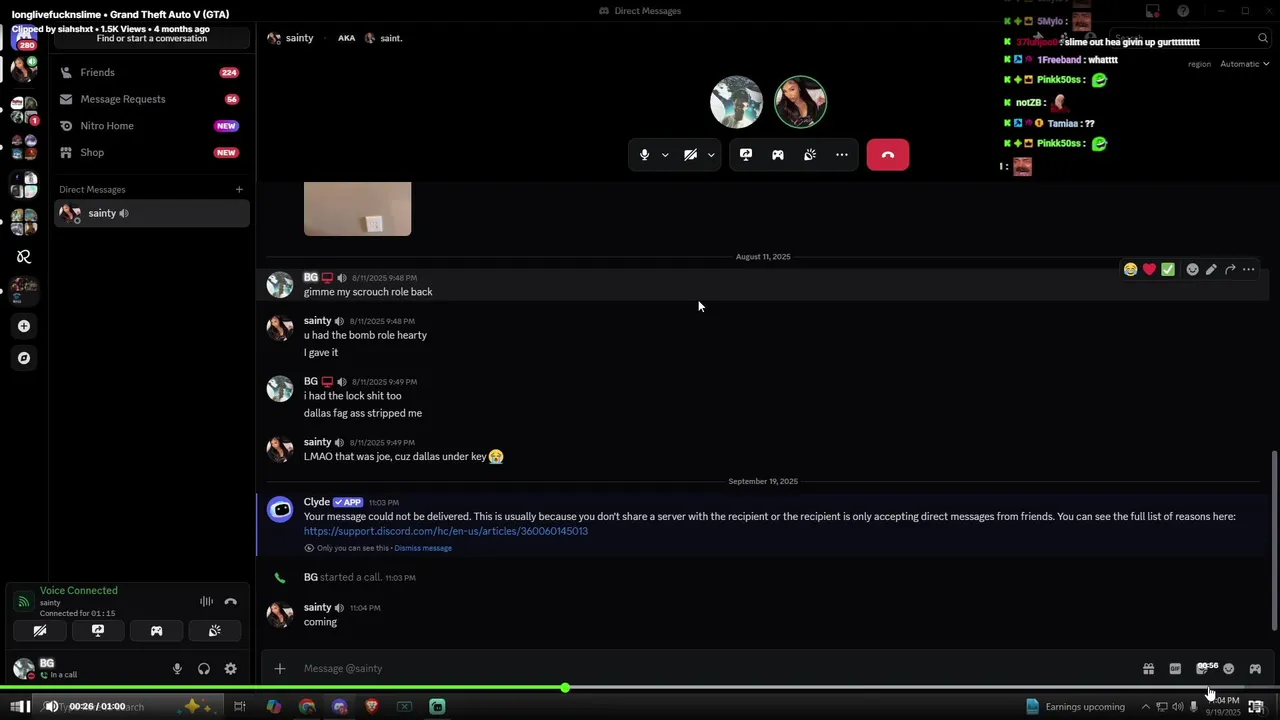This screenshot has width=1280, height=720.
Task: Click the Voice Connected status label
Action: click(79, 591)
